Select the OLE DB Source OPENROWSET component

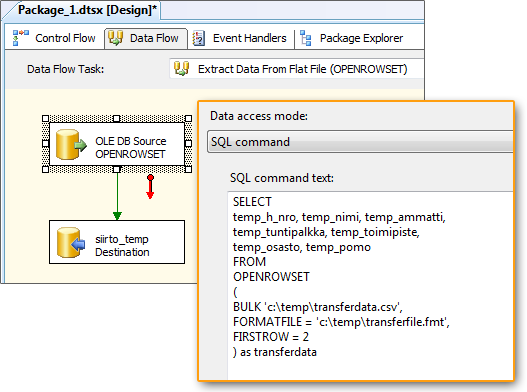[117, 144]
